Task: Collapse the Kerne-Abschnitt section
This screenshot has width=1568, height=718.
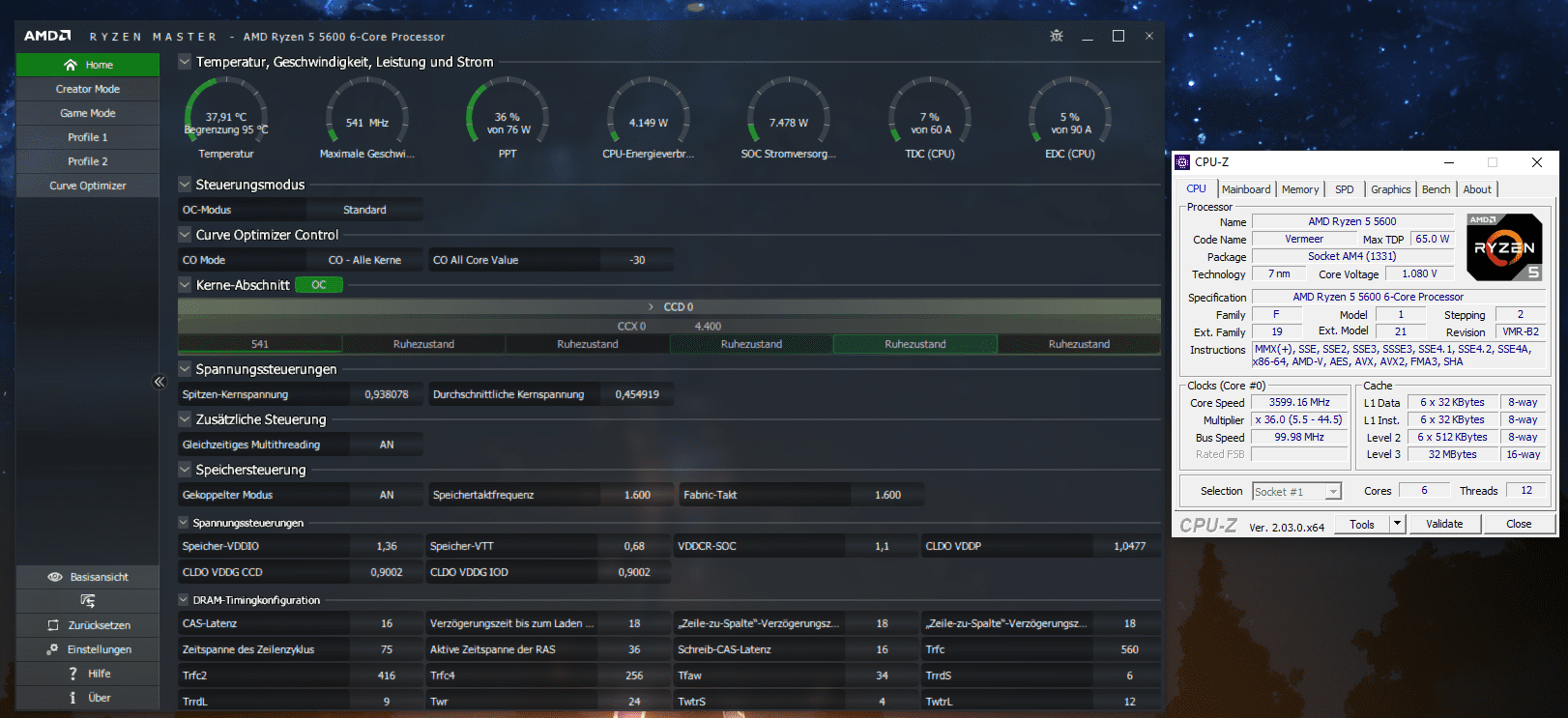Action: [185, 285]
